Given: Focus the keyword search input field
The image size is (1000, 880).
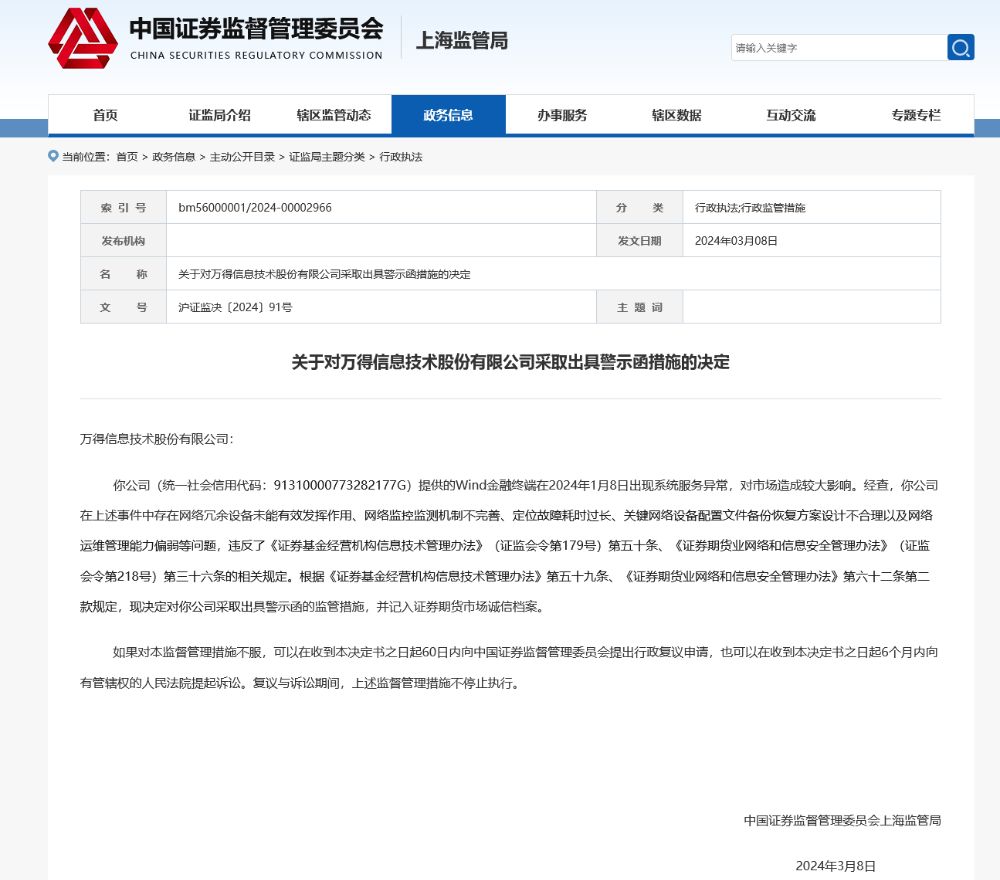Looking at the screenshot, I should (x=839, y=48).
